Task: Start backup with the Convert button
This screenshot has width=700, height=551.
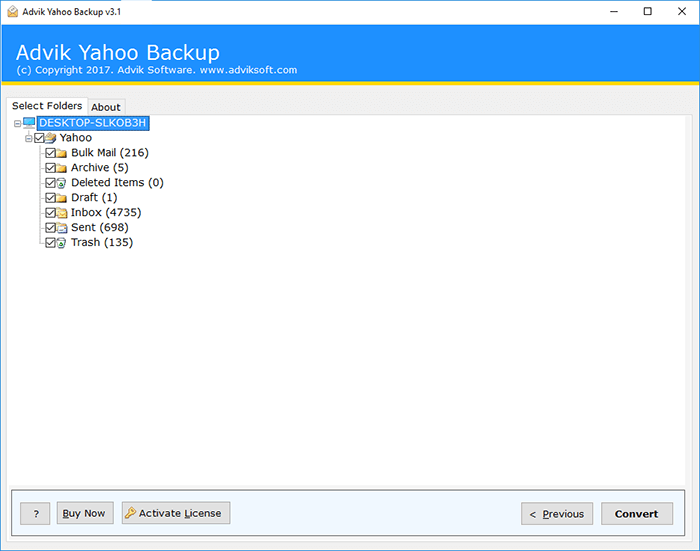Action: (x=637, y=514)
